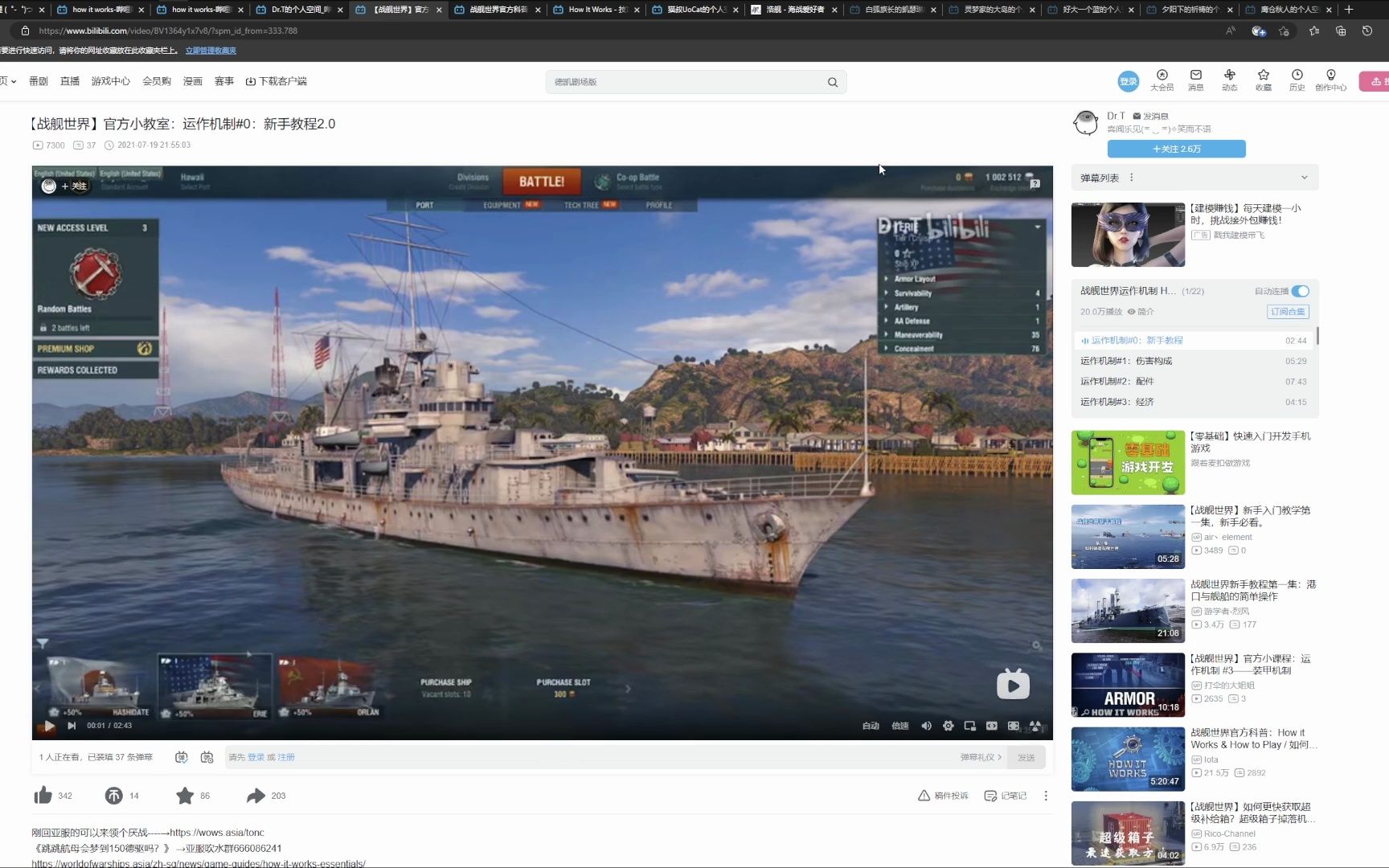Like the video with thumbs-up icon
1389x868 pixels.
coord(43,796)
